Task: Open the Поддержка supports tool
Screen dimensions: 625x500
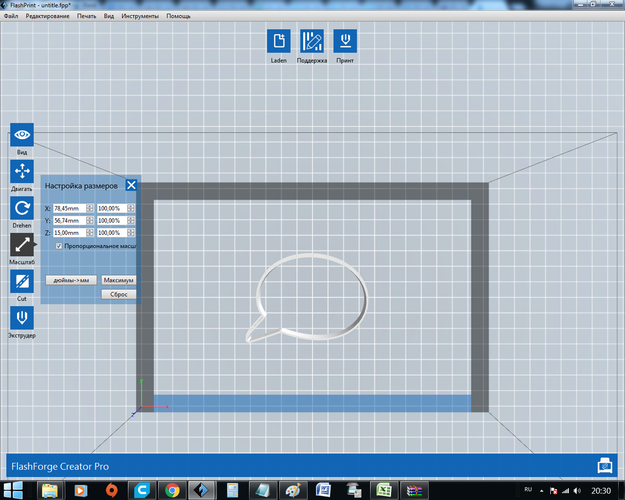Action: [x=312, y=41]
